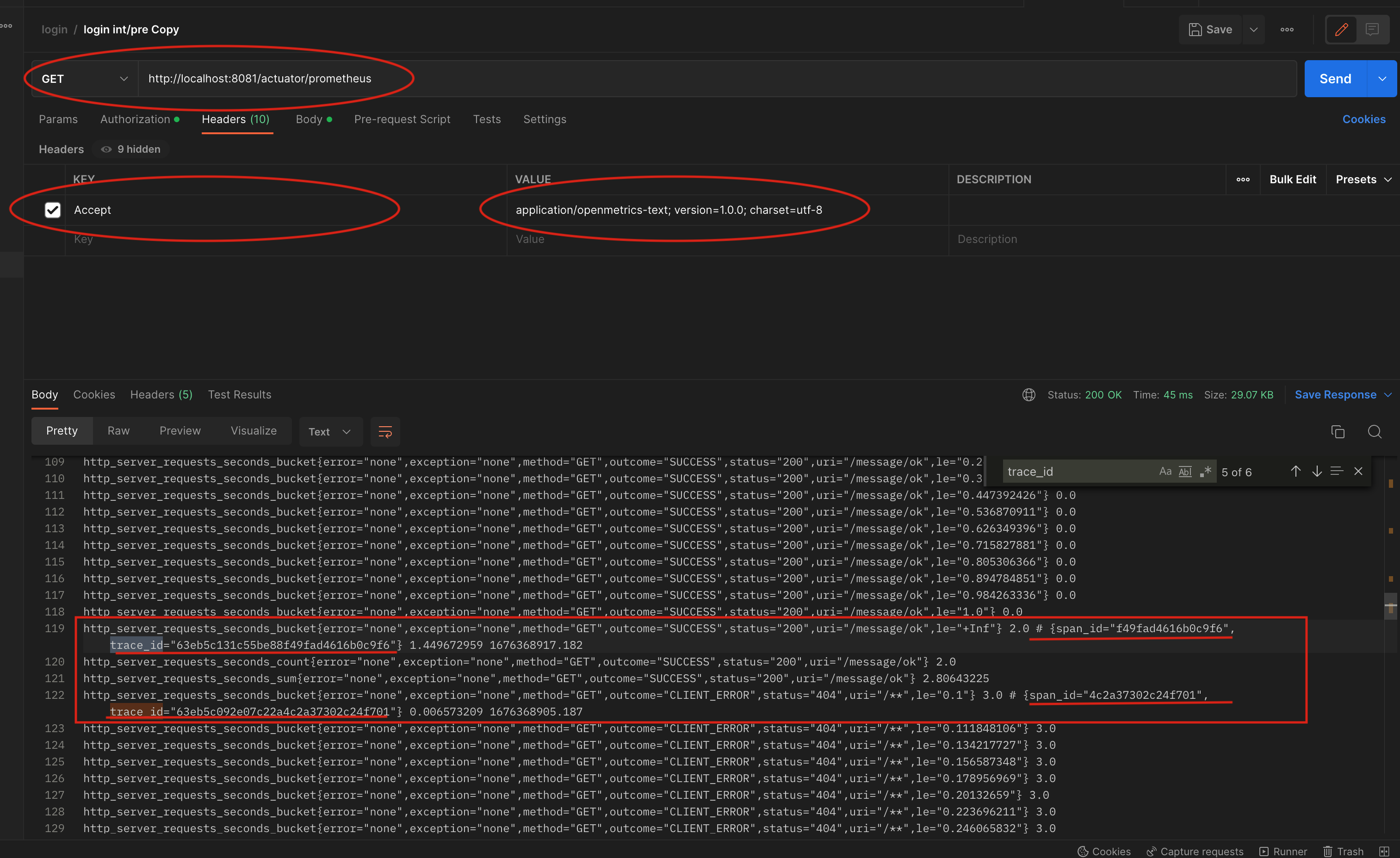
Task: Copy response body using the copy icon
Action: point(1338,432)
